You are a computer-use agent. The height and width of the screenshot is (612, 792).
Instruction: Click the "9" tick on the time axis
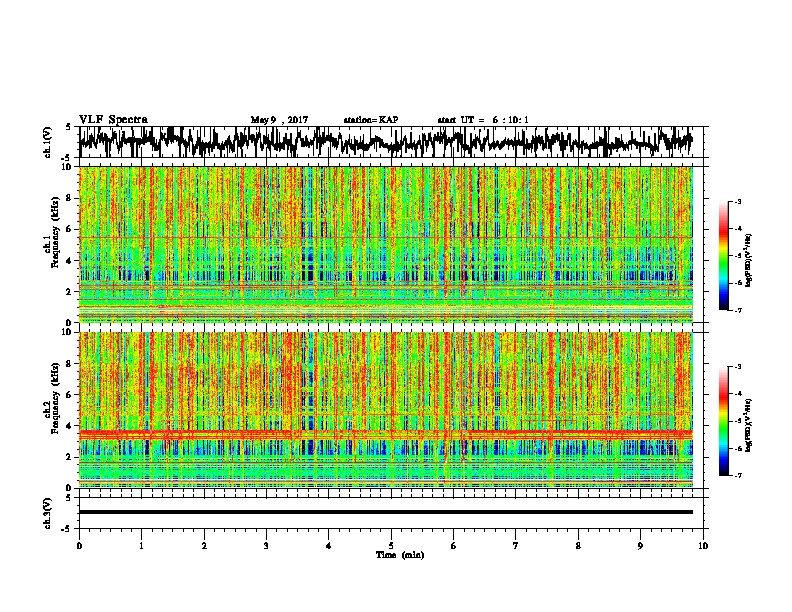640,546
